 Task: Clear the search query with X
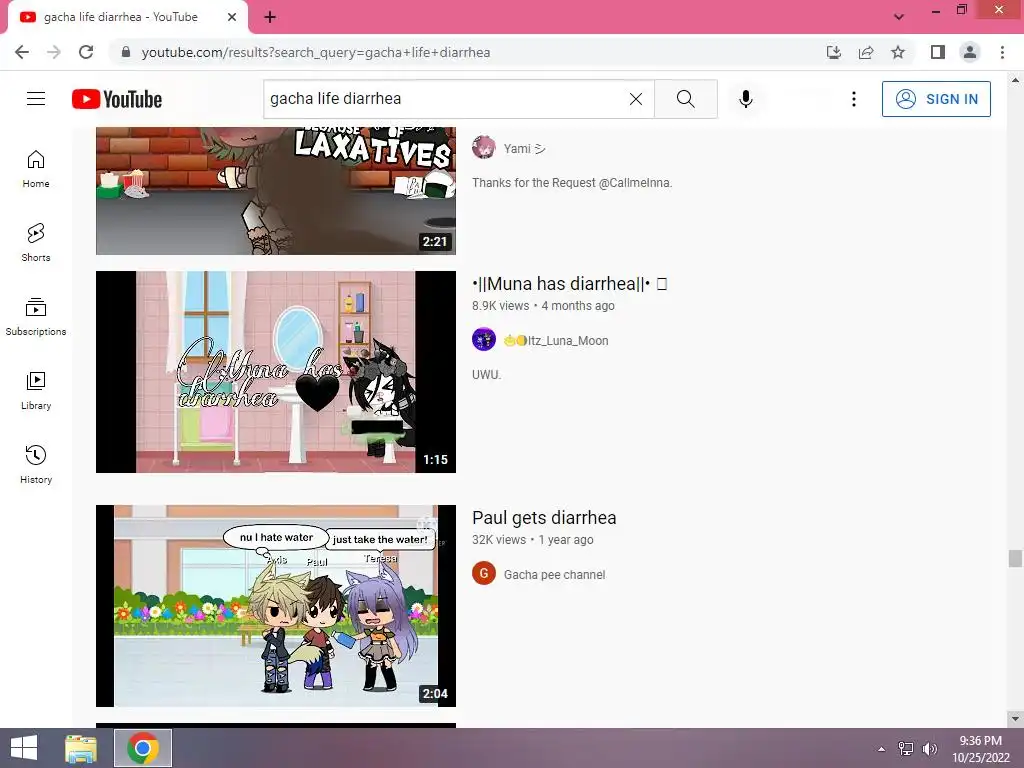tap(635, 99)
